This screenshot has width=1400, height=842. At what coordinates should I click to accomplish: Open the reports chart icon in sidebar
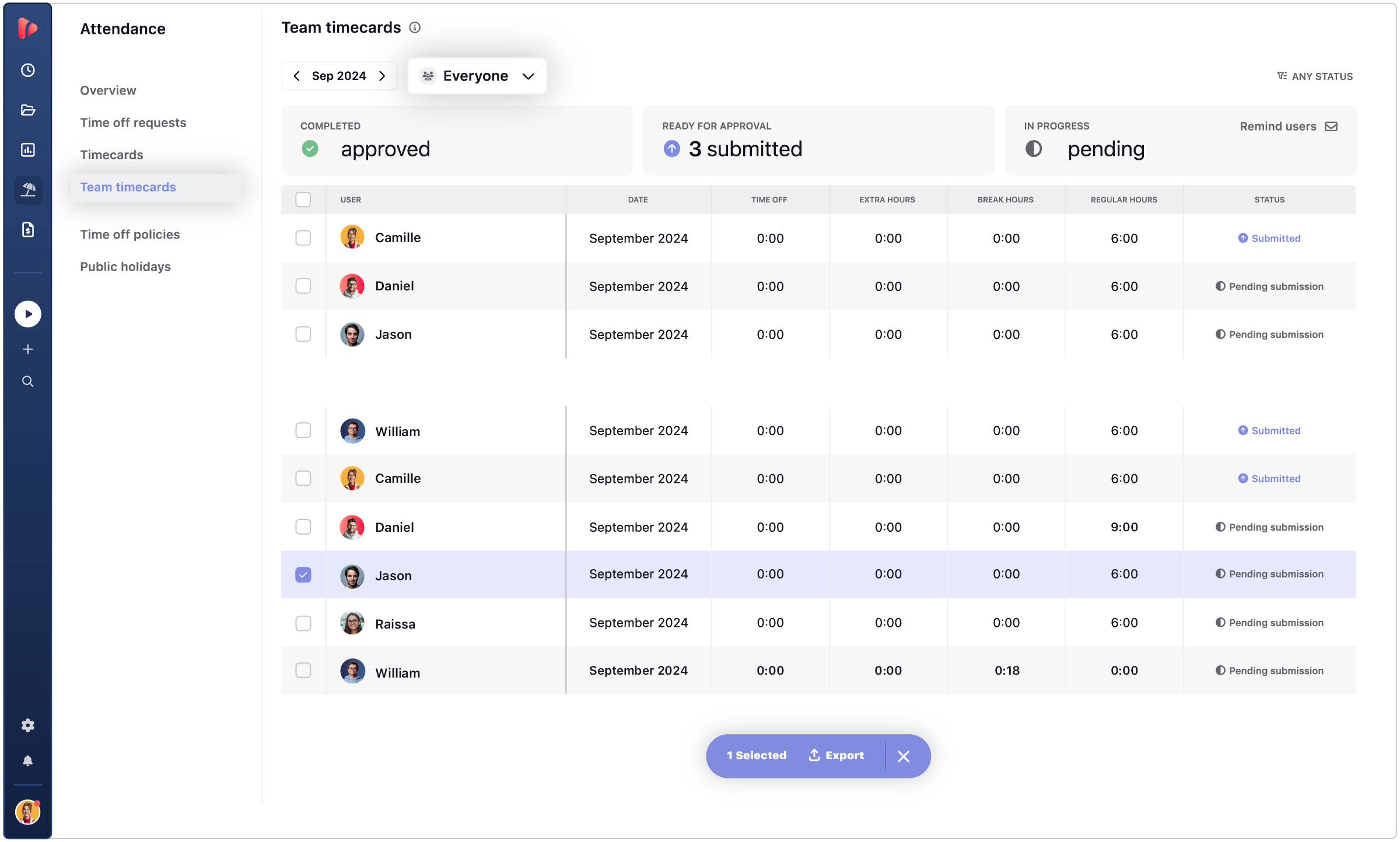[x=28, y=150]
